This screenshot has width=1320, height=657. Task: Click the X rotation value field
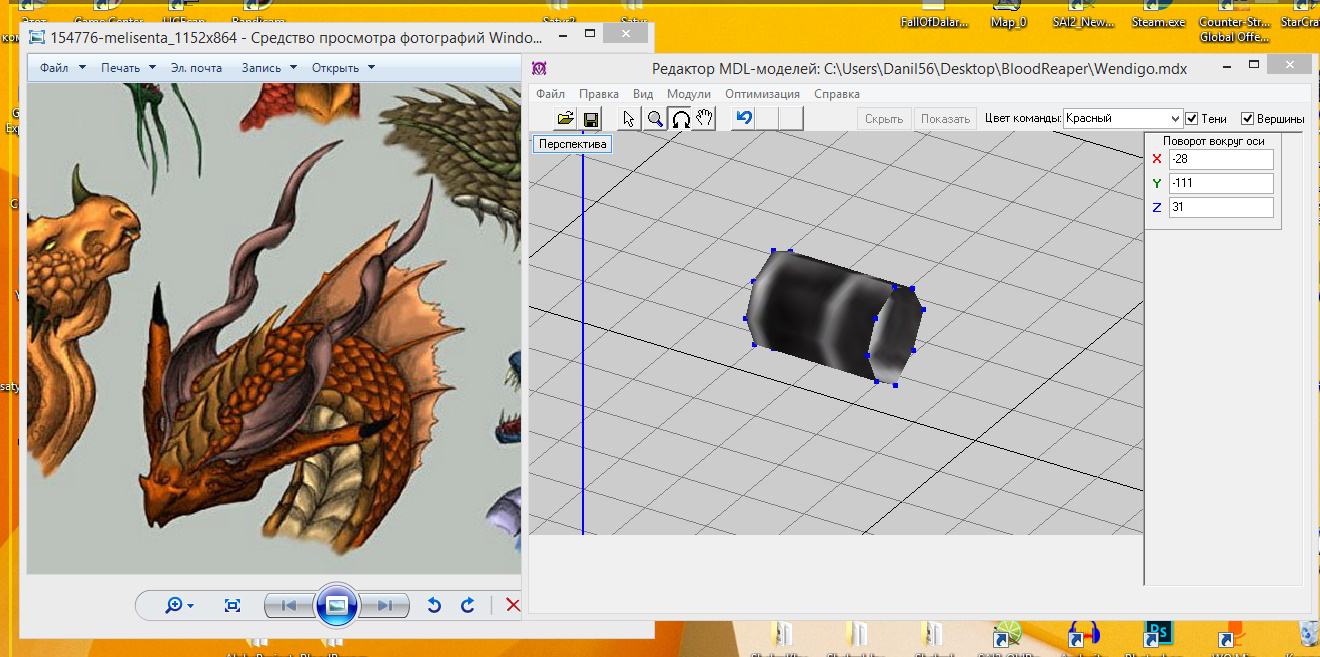(x=1221, y=160)
